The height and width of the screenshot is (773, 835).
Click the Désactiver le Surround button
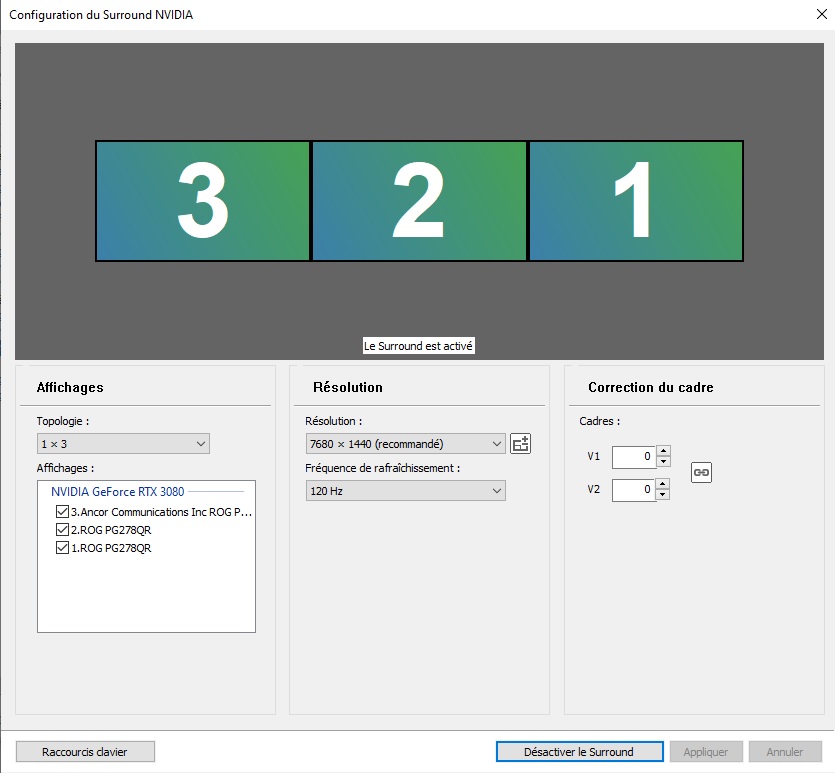coord(579,752)
